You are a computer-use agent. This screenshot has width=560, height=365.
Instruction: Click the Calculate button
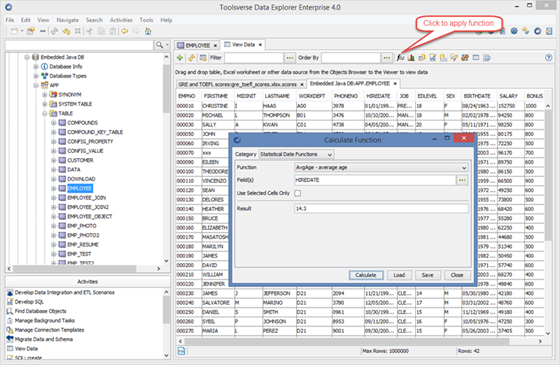coord(366,275)
